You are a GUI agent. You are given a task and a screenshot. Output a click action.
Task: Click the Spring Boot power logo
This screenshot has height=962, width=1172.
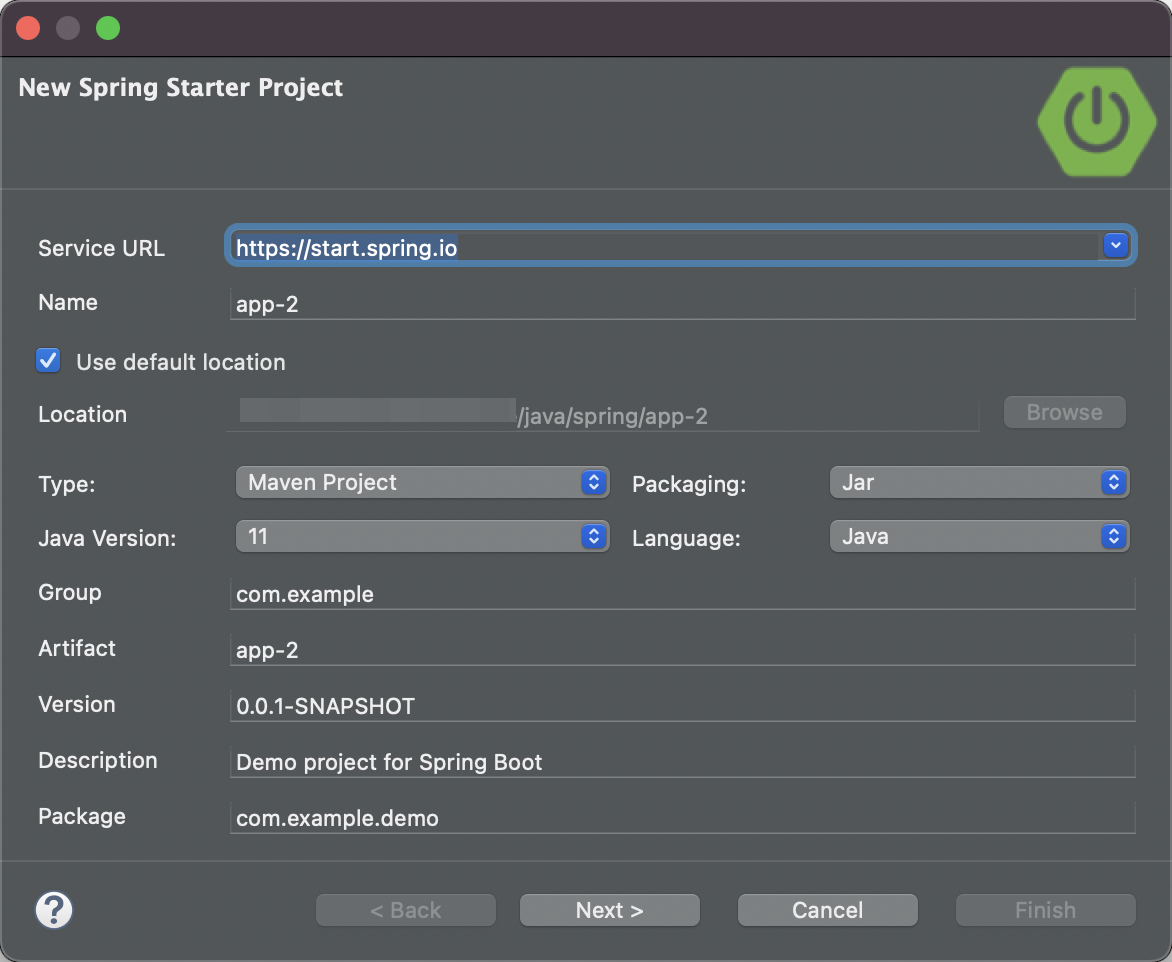coord(1097,122)
